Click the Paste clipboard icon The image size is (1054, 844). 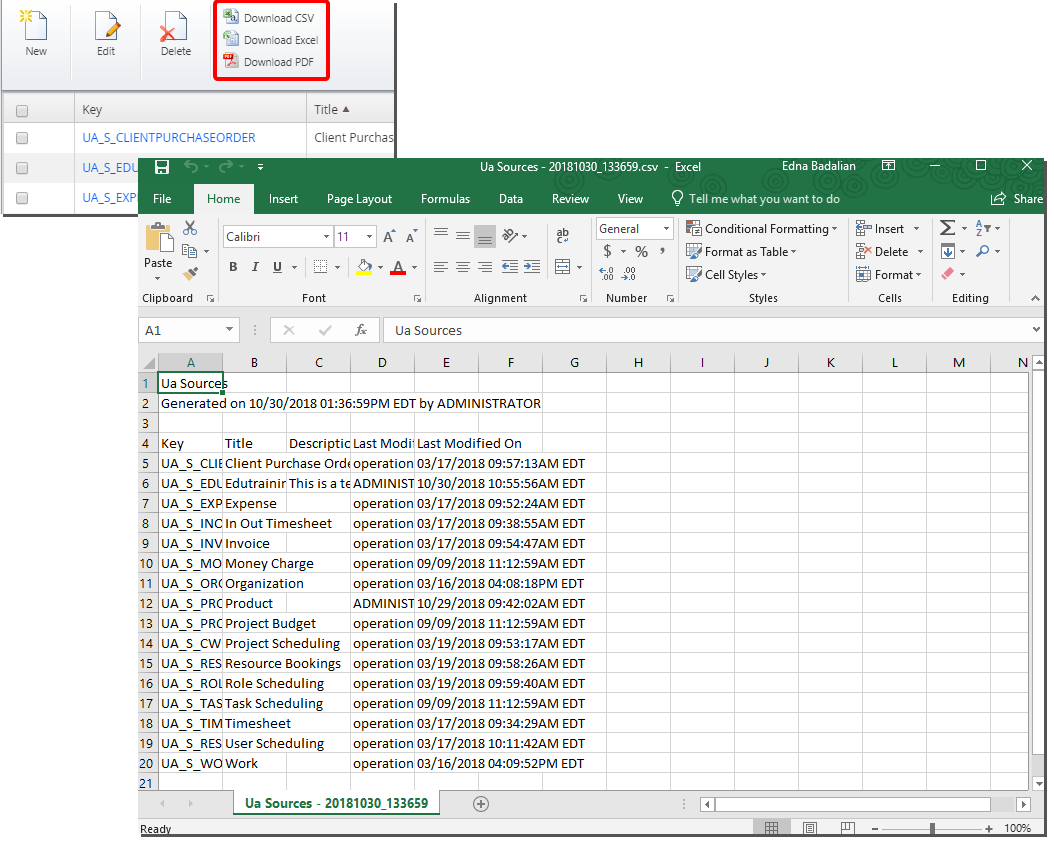[x=159, y=238]
